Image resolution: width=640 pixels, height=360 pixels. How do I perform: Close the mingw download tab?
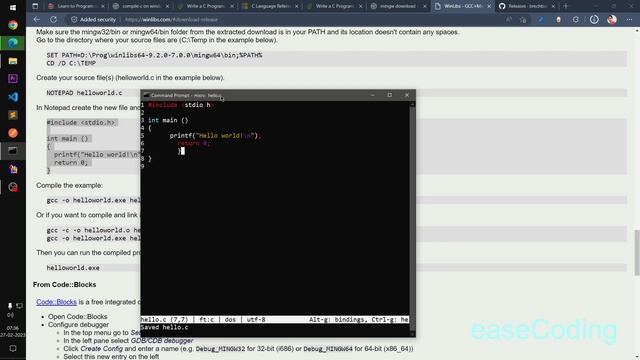424,6
